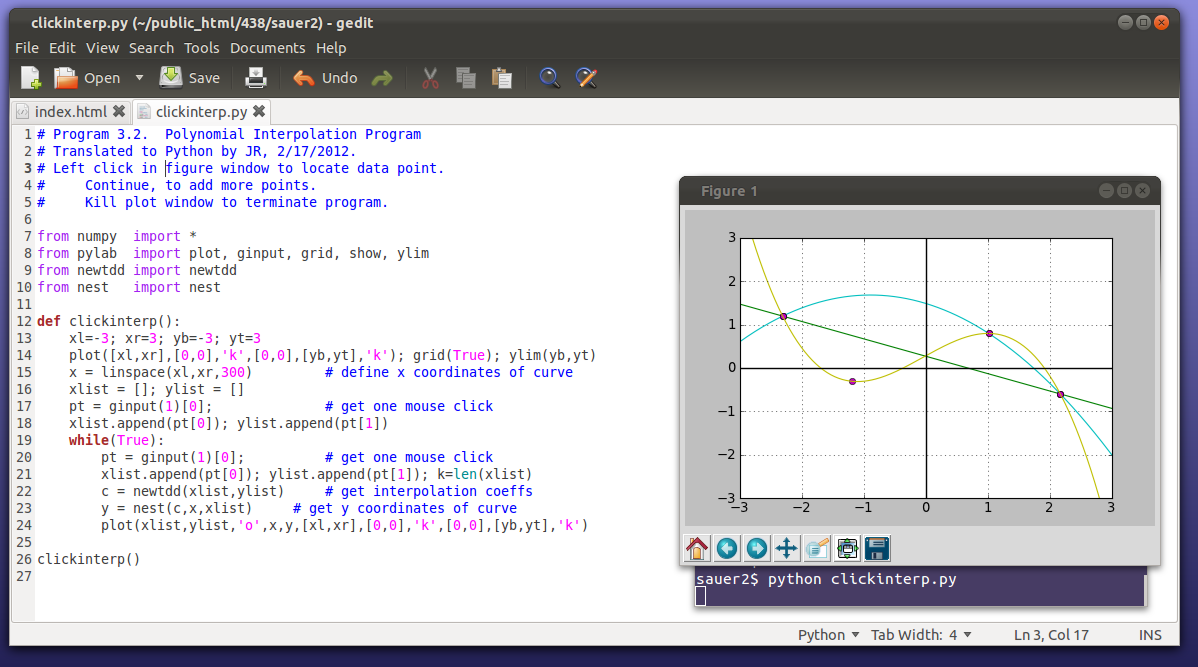Viewport: 1198px width, 667px height.
Task: Select the Zoom to rectangle tool
Action: 817,548
